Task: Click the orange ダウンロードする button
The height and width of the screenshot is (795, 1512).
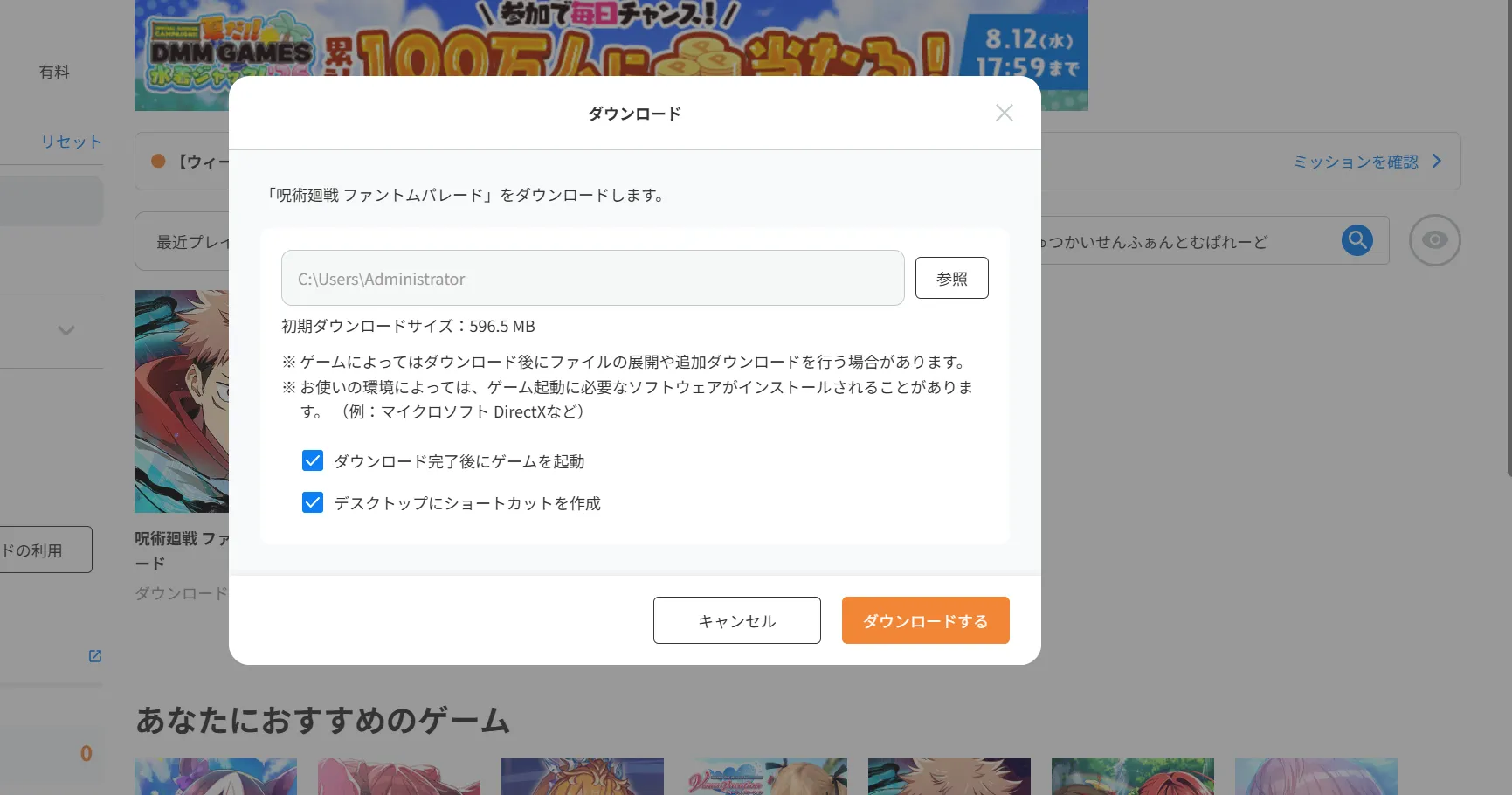Action: click(x=926, y=620)
